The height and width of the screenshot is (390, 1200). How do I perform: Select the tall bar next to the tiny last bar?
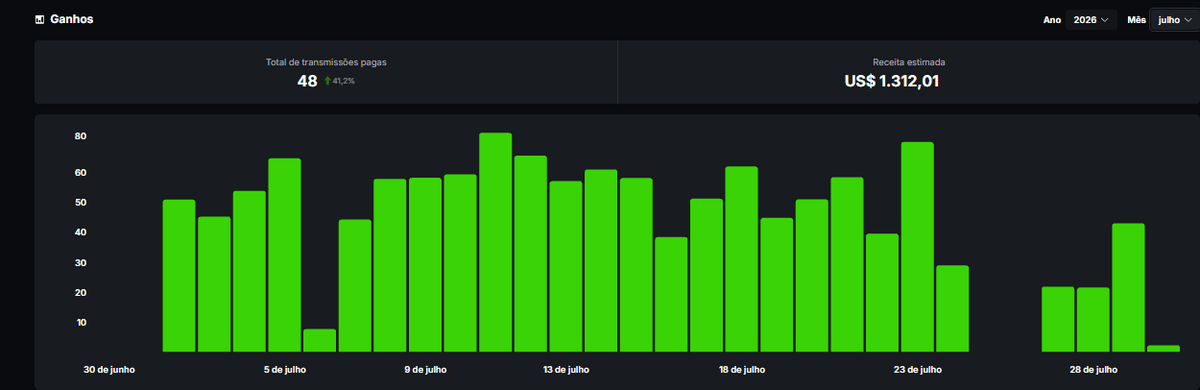tap(1128, 287)
